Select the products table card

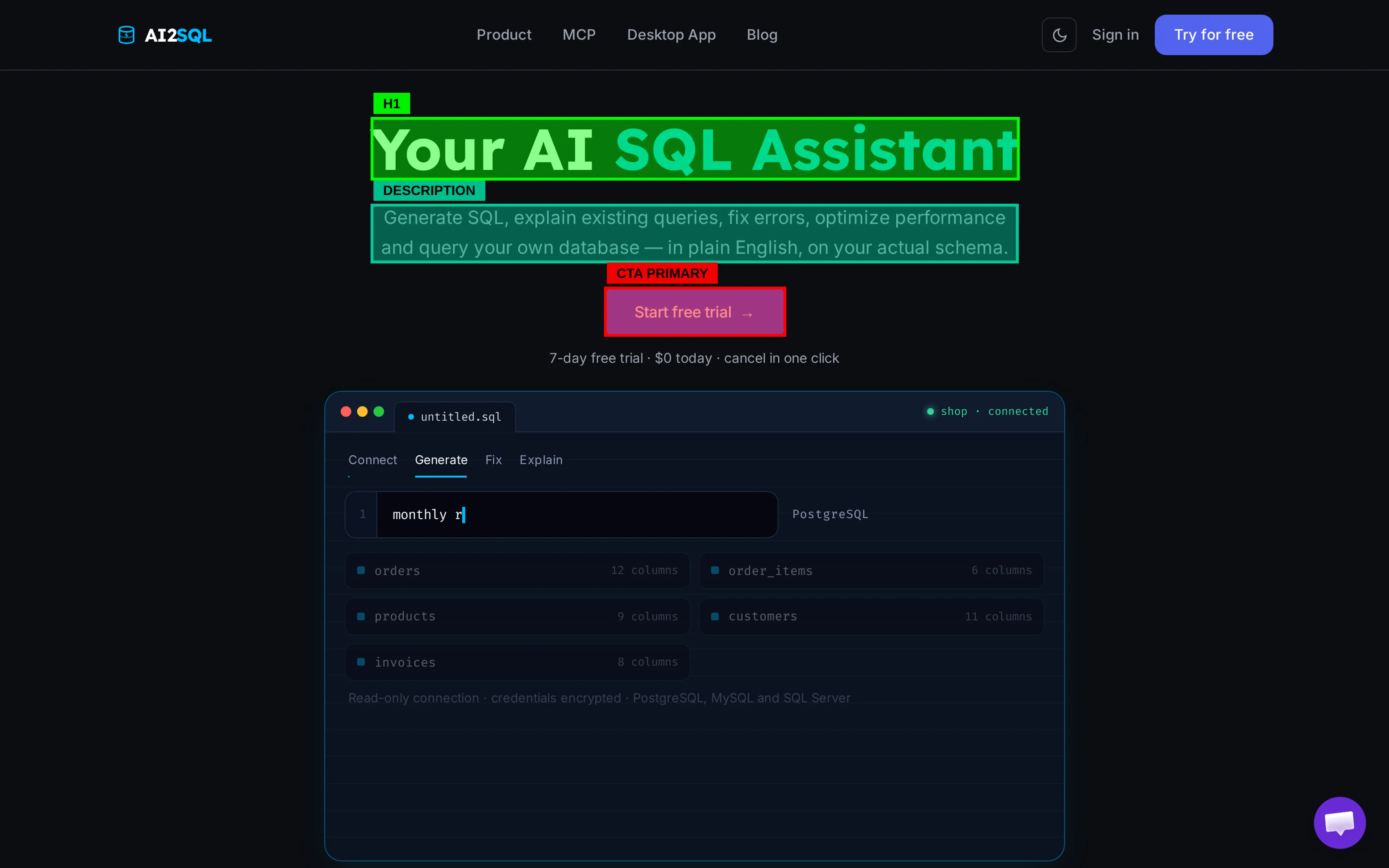coord(517,617)
